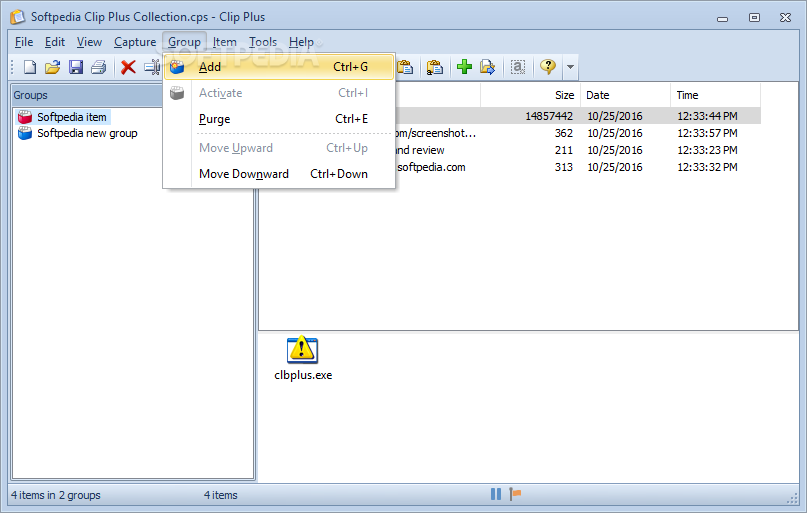Choose Purge in the Group menu
Screen dimensions: 807x513
[279, 119]
